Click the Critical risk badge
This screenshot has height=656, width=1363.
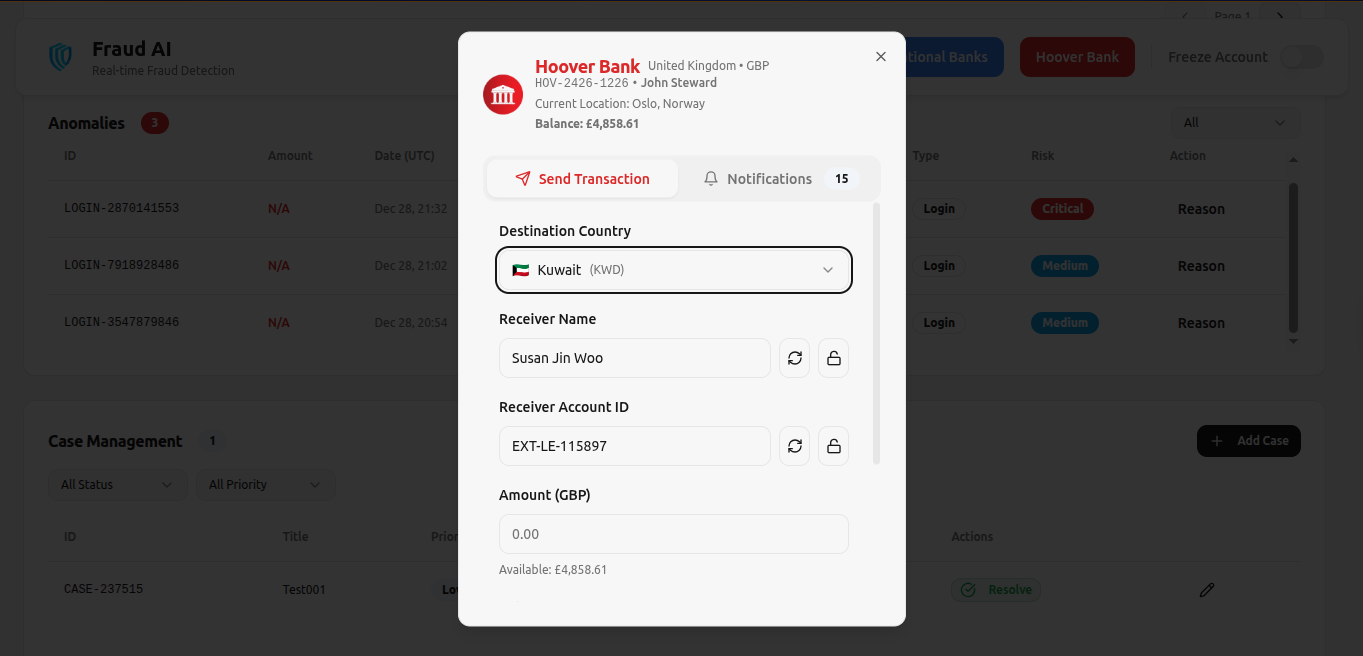pyautogui.click(x=1062, y=209)
